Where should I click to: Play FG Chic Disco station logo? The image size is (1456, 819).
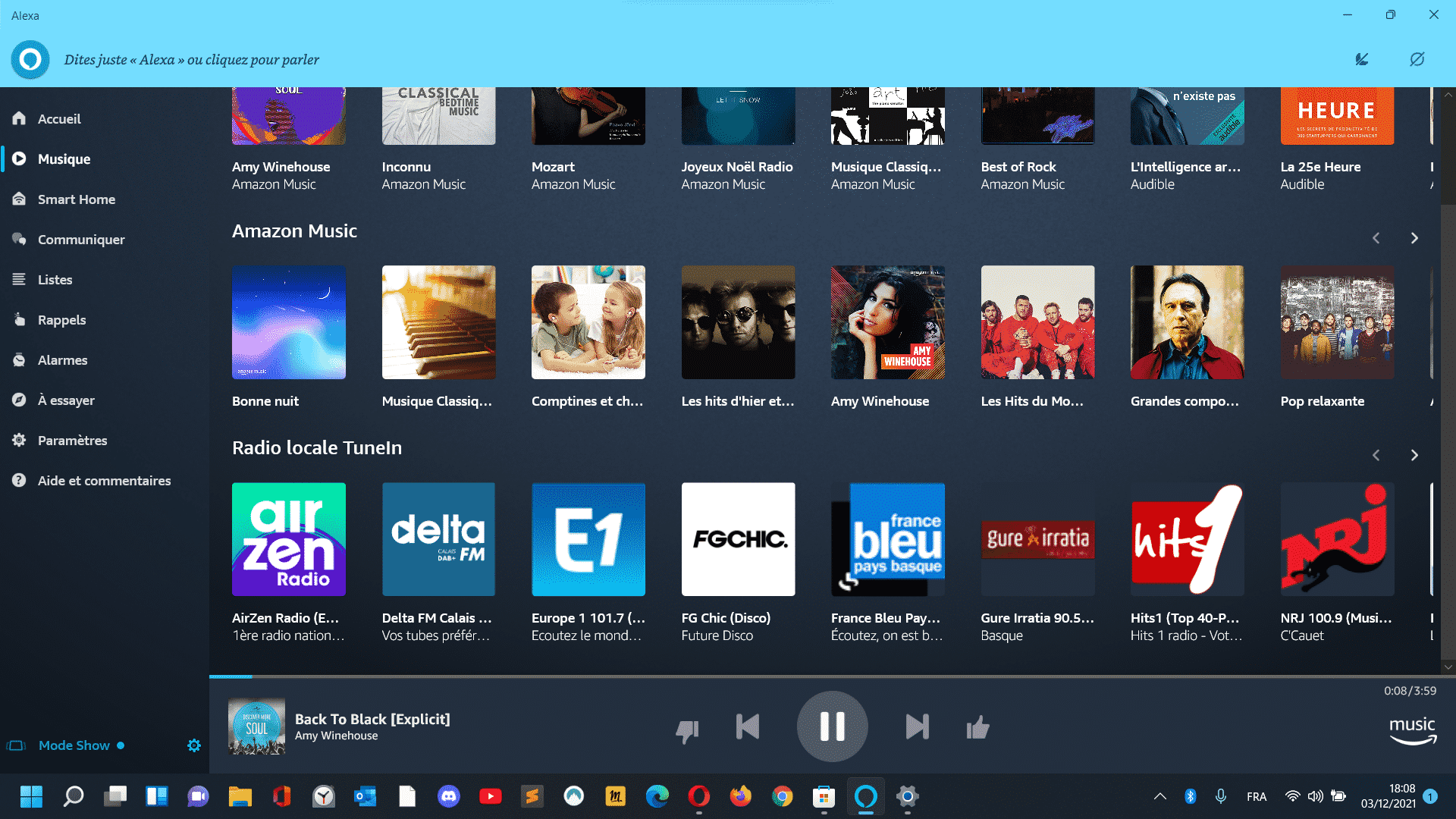(x=738, y=539)
